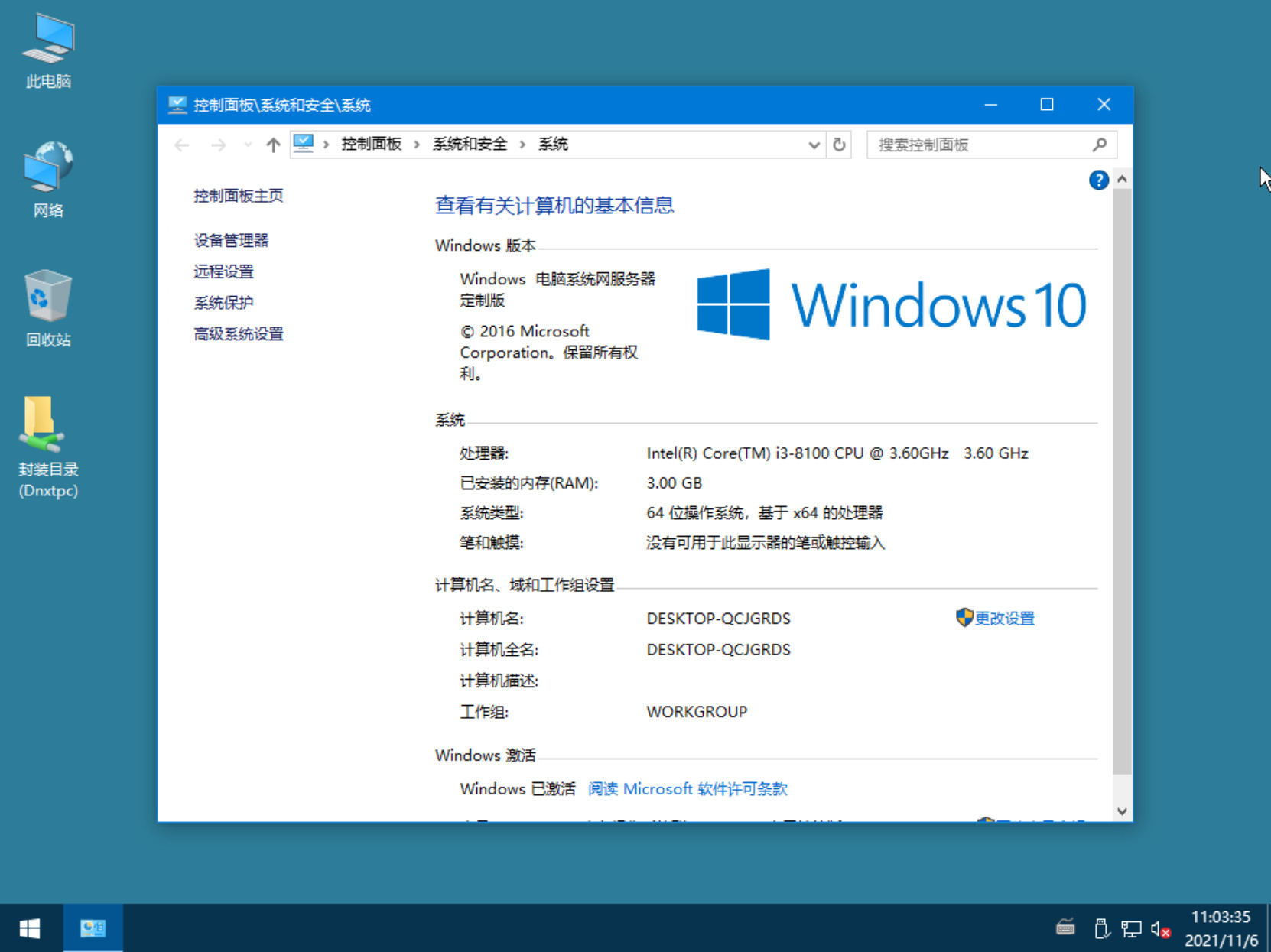The image size is (1271, 952).
Task: Expand chevron after 系统和安全 breadcrumb
Action: 522,145
